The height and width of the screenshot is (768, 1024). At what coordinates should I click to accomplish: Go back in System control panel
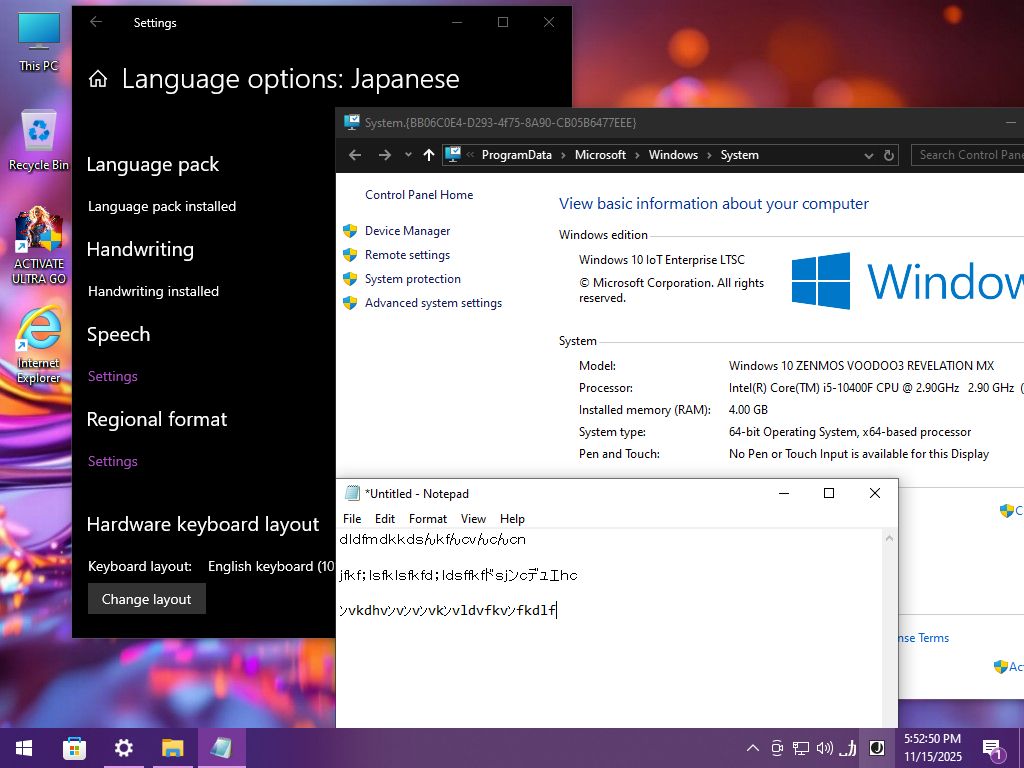pos(355,155)
